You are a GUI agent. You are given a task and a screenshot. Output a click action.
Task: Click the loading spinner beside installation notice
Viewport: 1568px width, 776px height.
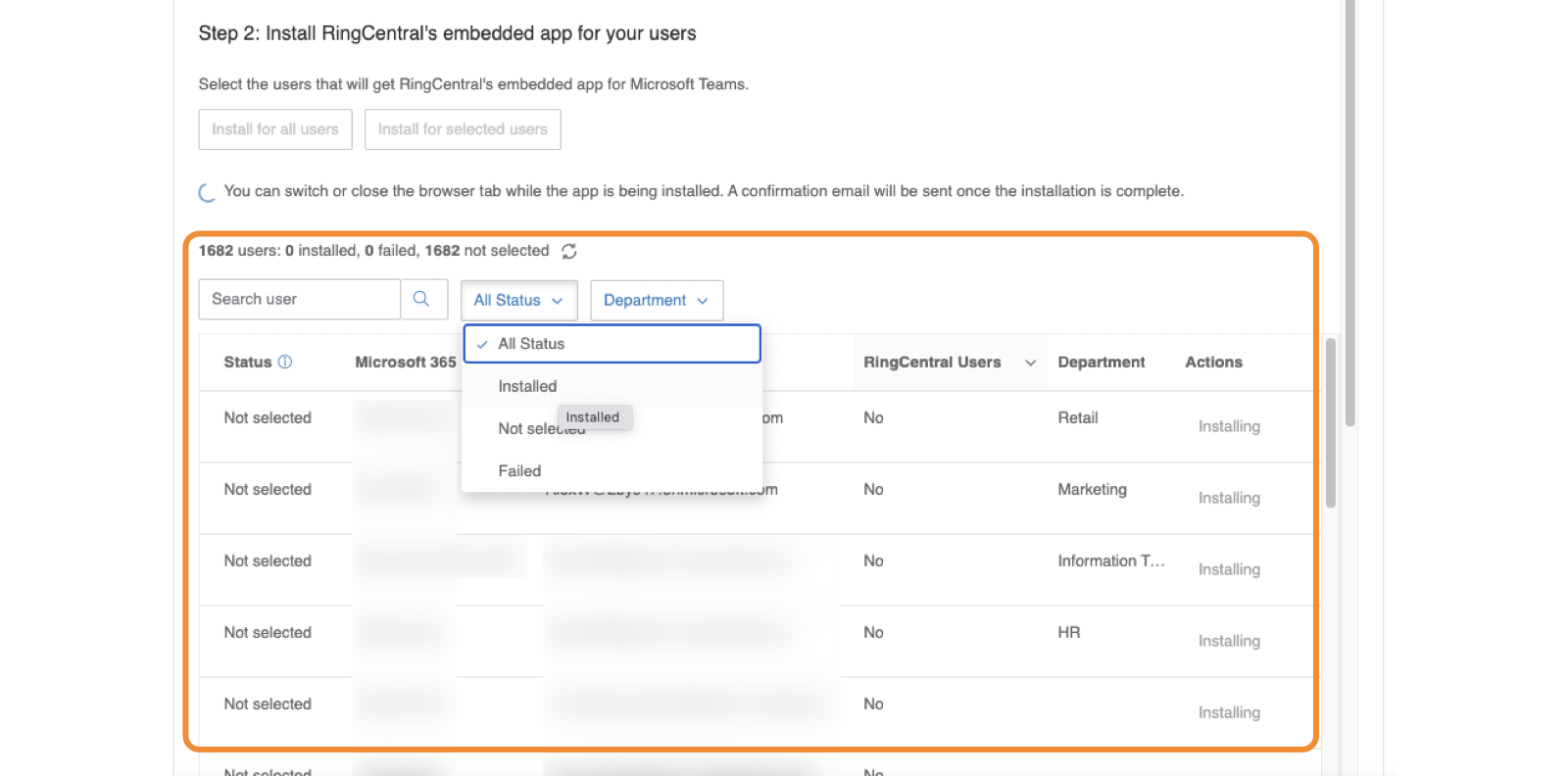pyautogui.click(x=207, y=193)
